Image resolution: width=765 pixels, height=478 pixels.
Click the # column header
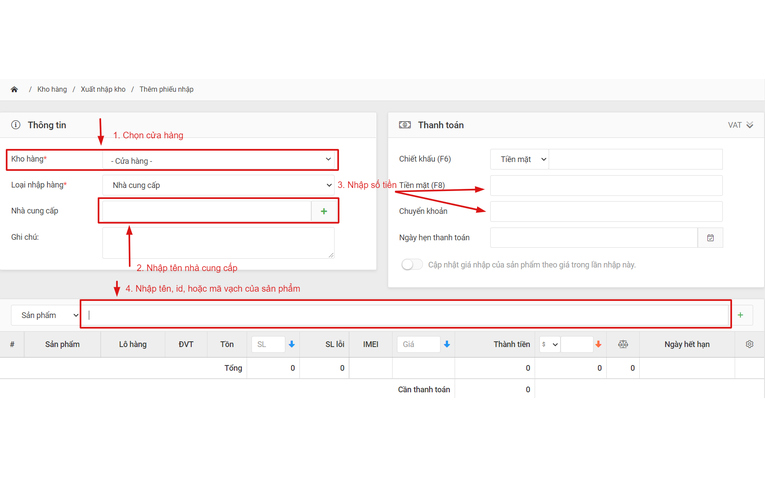pos(12,344)
